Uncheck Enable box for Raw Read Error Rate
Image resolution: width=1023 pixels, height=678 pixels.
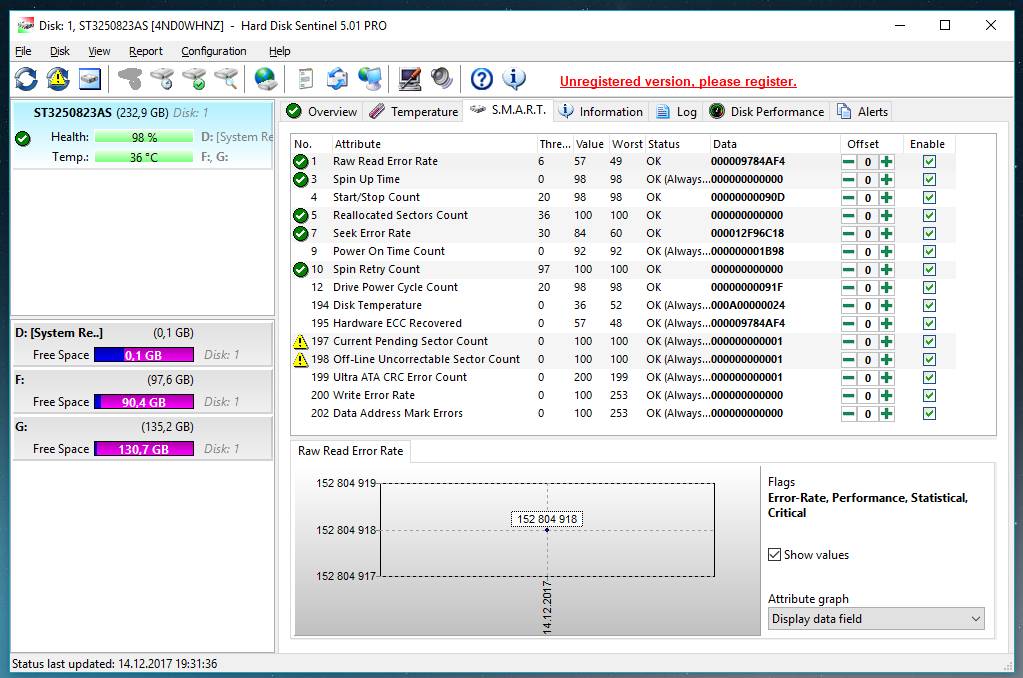click(929, 162)
